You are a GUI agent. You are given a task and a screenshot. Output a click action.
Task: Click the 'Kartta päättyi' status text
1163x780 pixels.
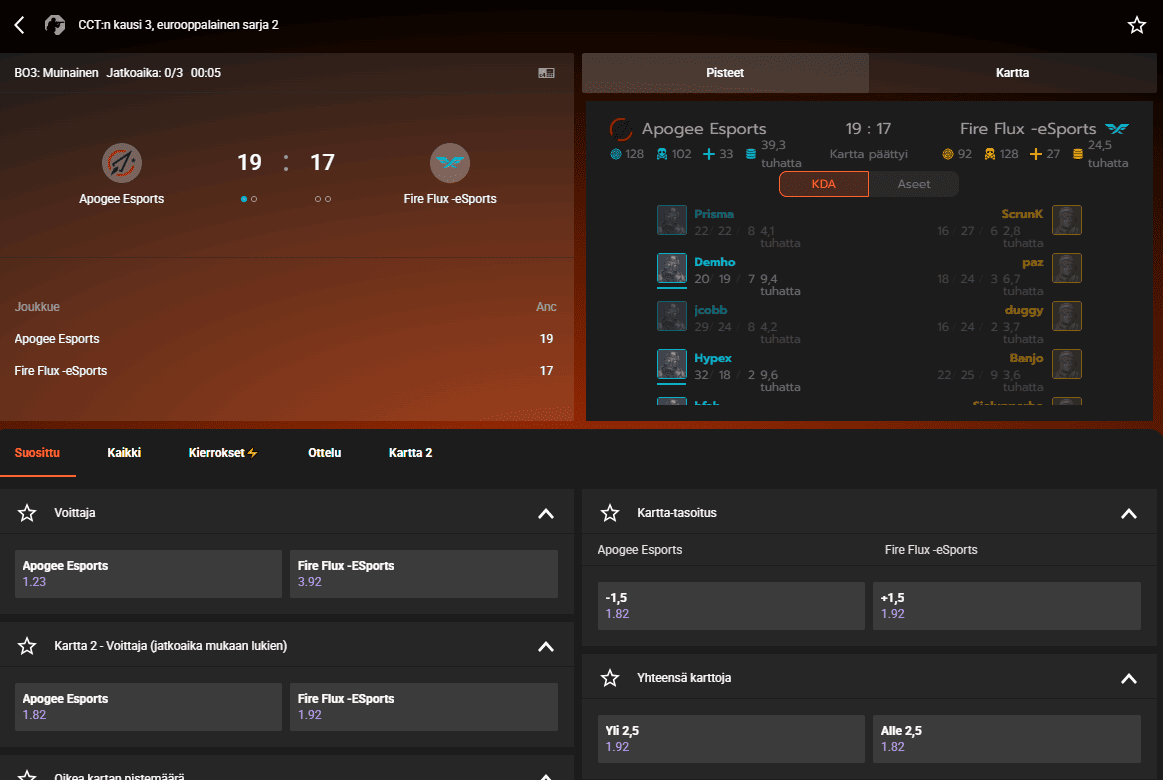(x=869, y=154)
